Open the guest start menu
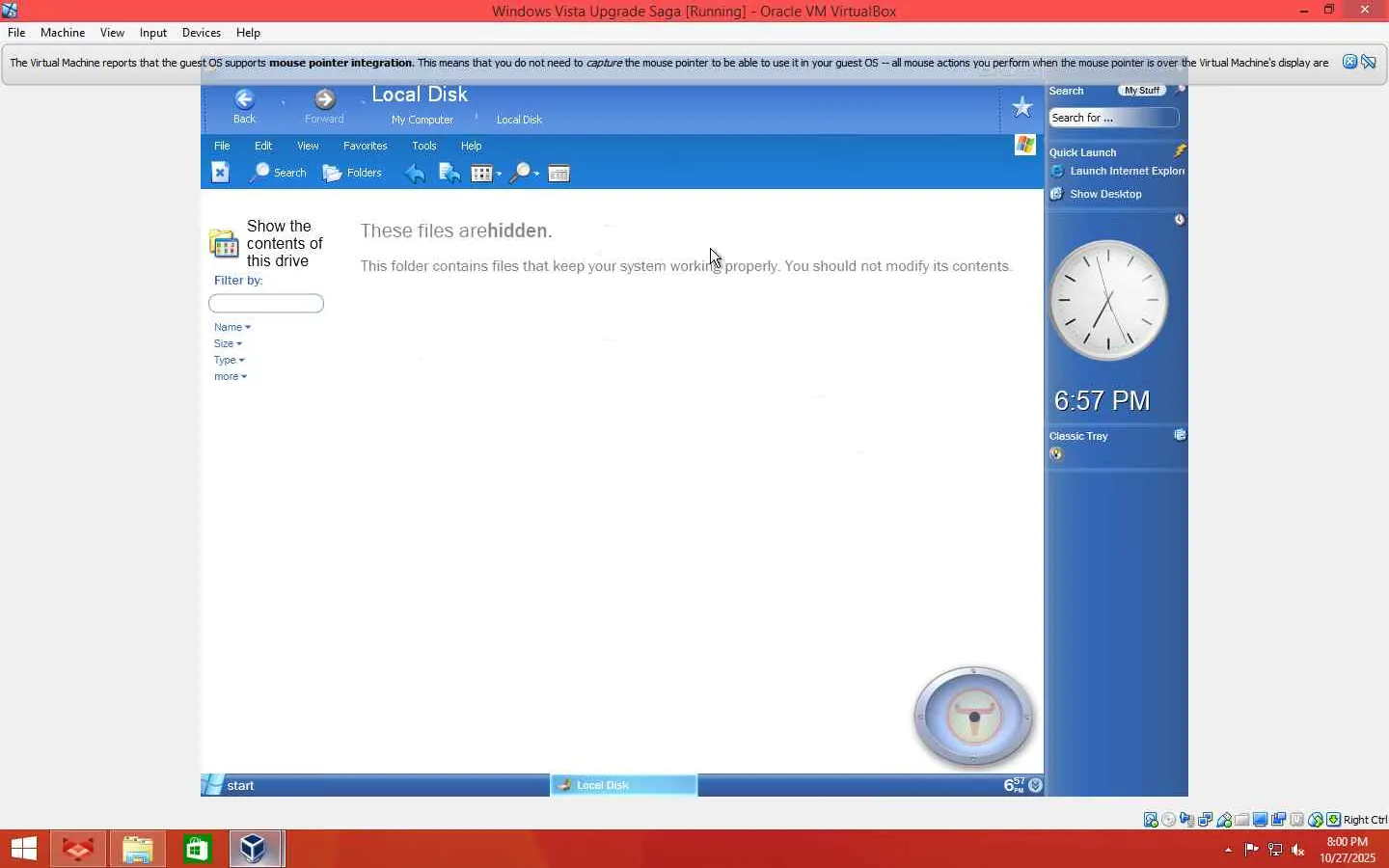Image resolution: width=1389 pixels, height=868 pixels. pos(229,785)
